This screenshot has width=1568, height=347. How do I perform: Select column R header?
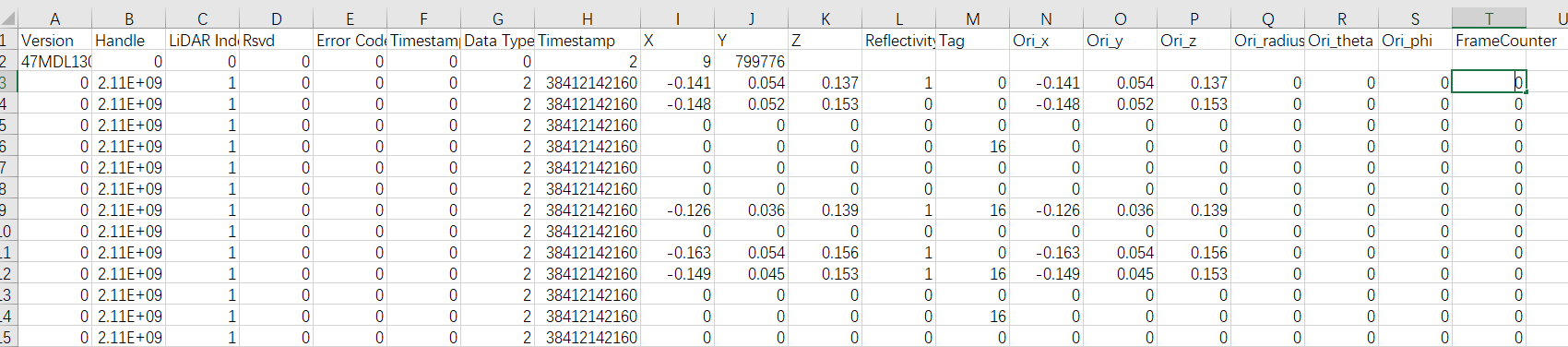pos(1342,18)
